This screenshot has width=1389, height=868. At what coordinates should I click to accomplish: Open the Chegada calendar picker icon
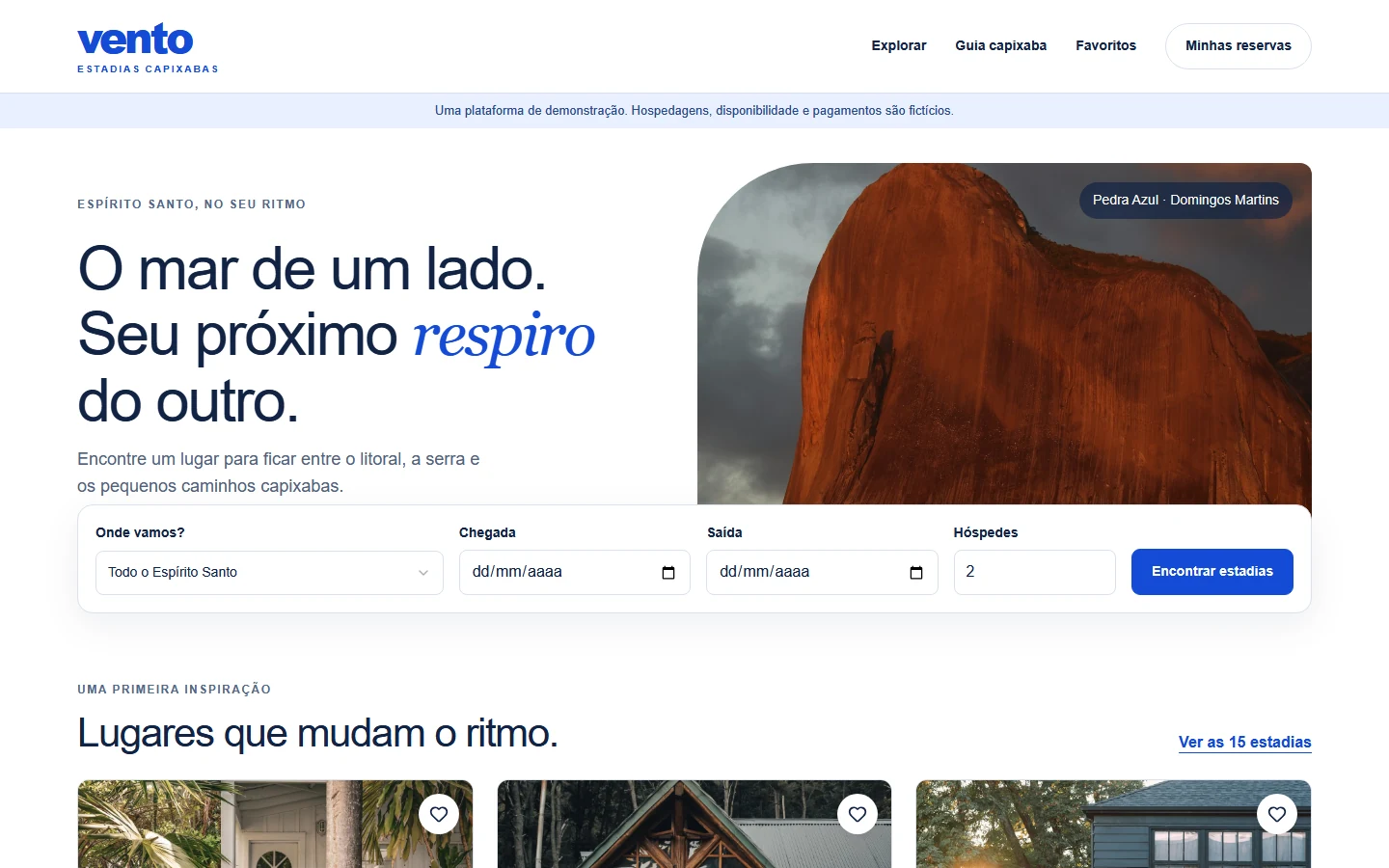pyautogui.click(x=668, y=573)
